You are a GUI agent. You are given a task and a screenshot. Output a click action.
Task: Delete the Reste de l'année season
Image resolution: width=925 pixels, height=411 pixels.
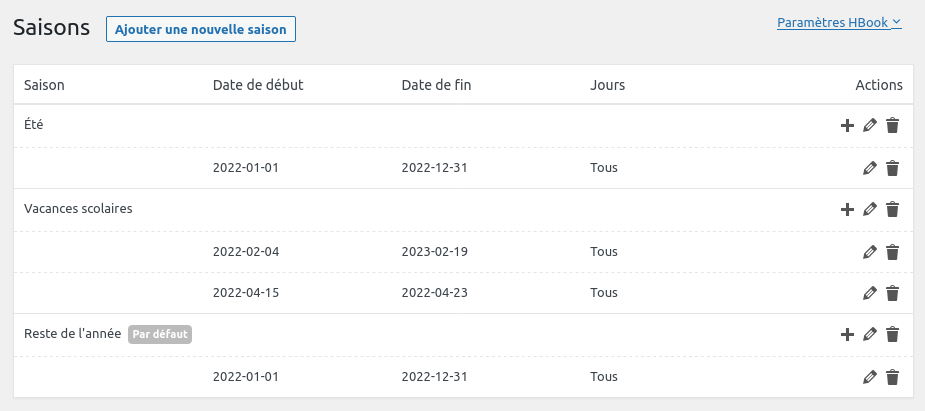point(893,334)
